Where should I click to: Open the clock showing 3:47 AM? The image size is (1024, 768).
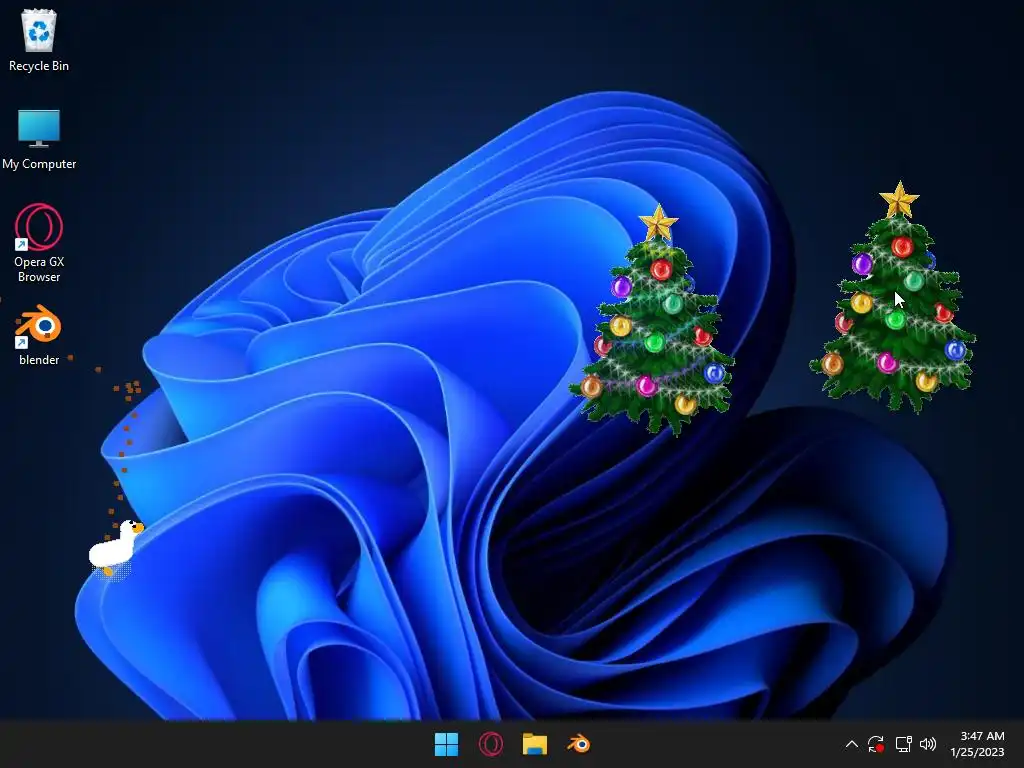coord(977,744)
